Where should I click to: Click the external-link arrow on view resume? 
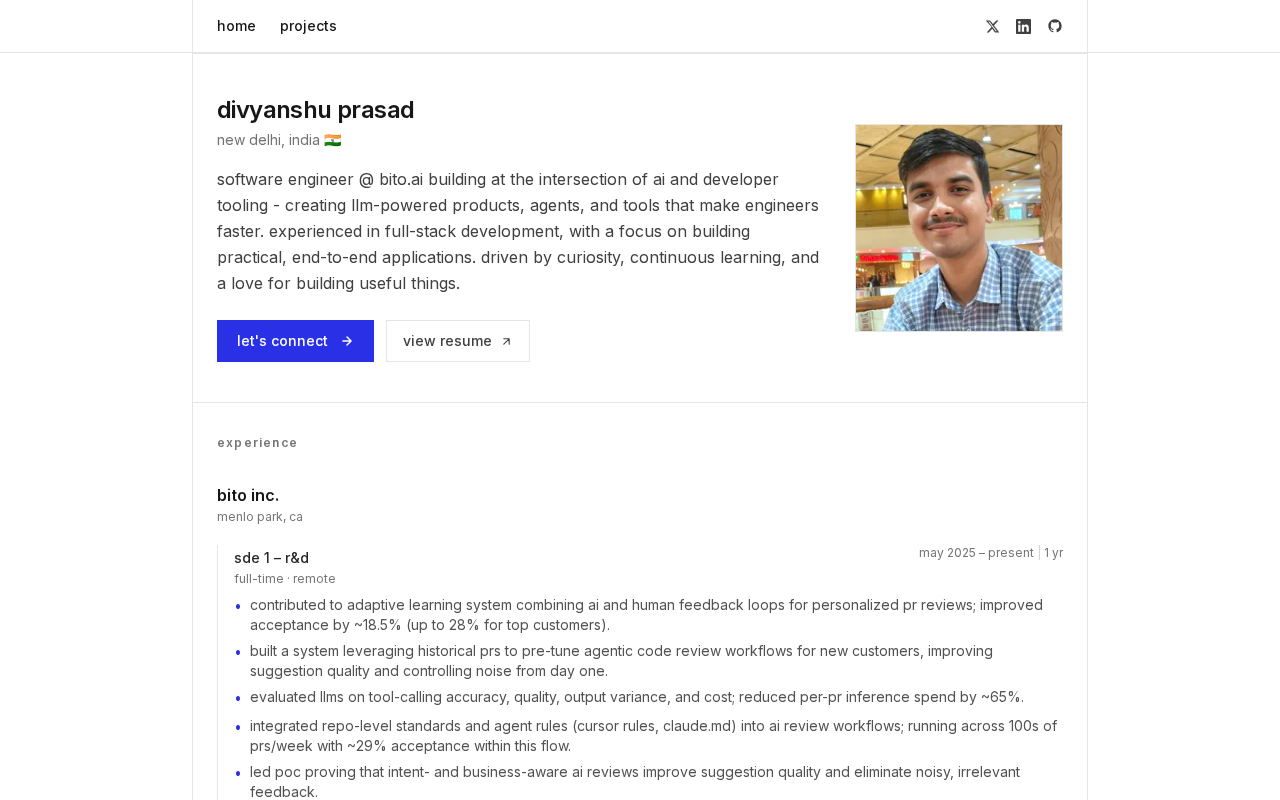click(x=506, y=342)
